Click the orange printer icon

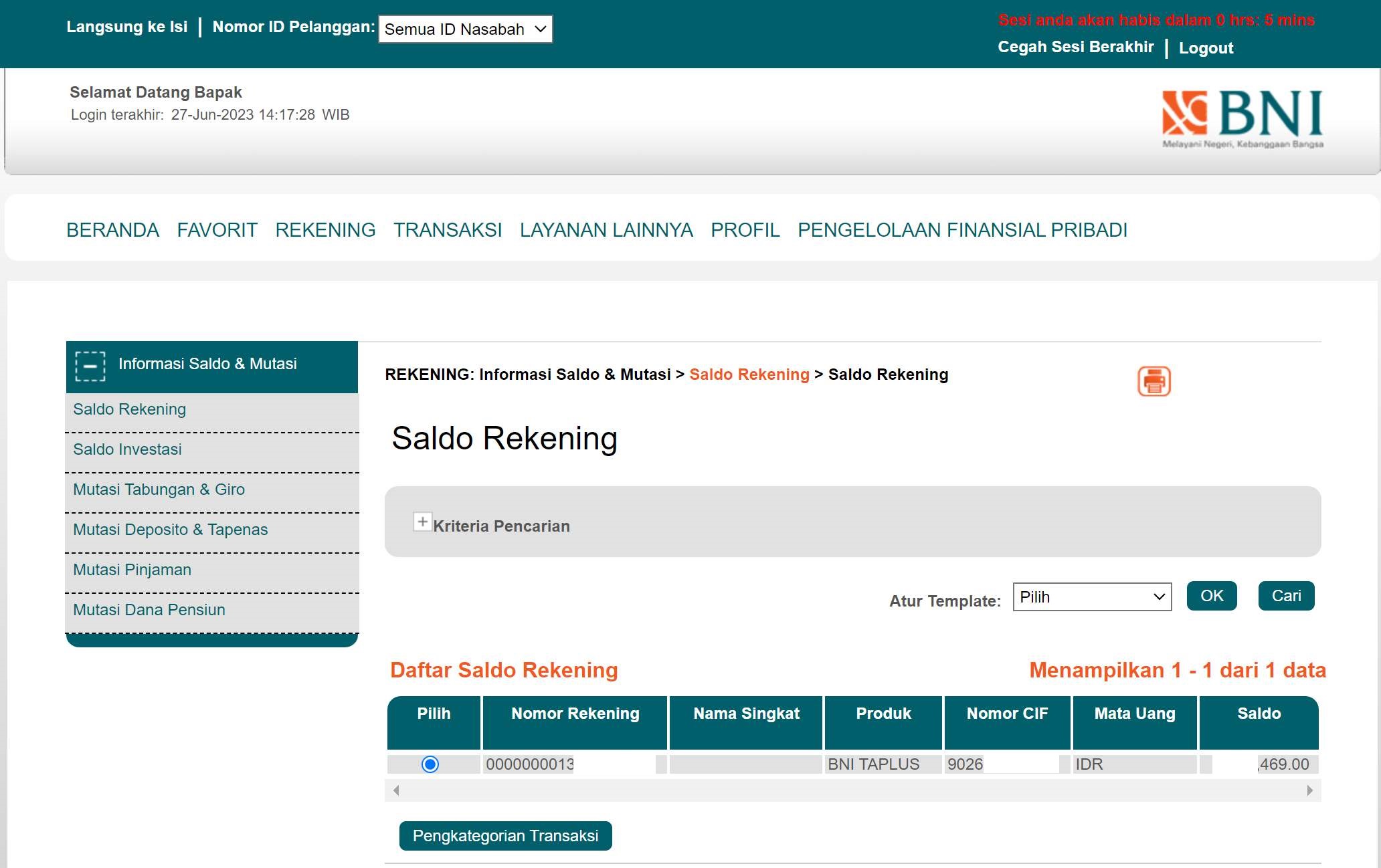coord(1154,381)
